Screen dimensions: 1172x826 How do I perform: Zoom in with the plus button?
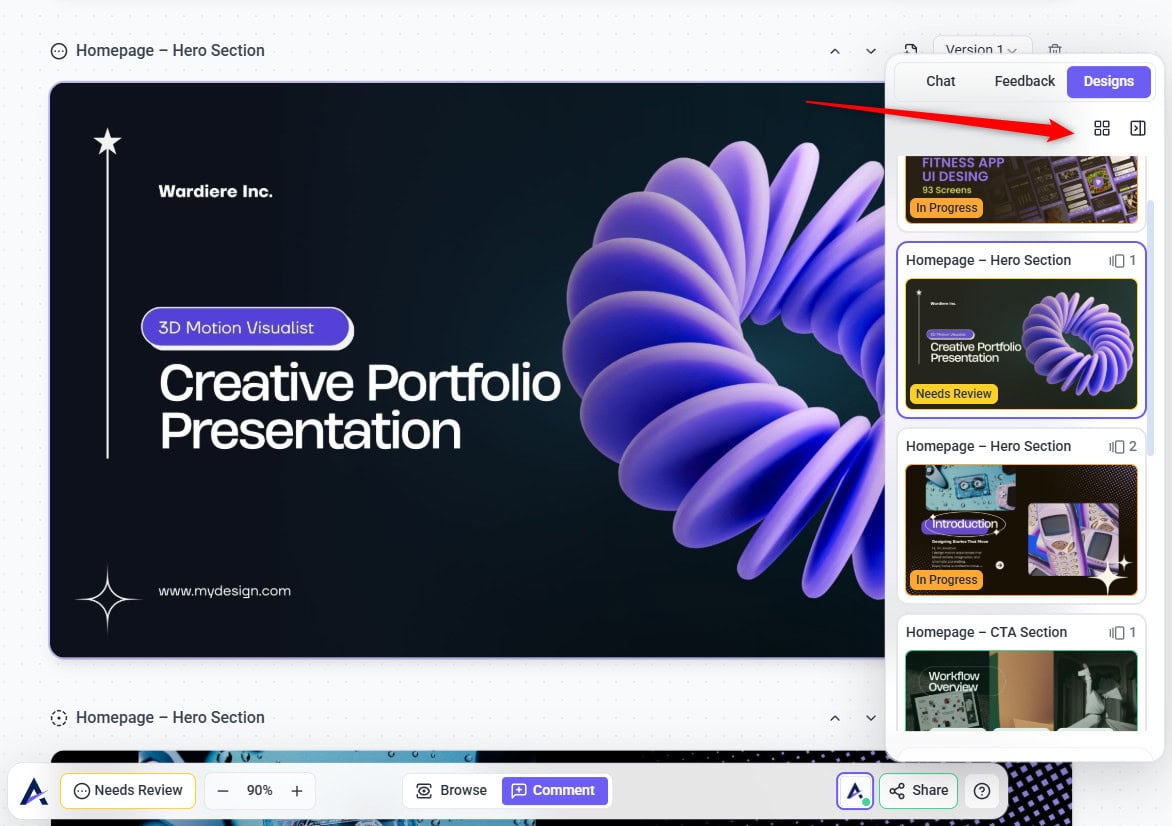click(x=297, y=790)
